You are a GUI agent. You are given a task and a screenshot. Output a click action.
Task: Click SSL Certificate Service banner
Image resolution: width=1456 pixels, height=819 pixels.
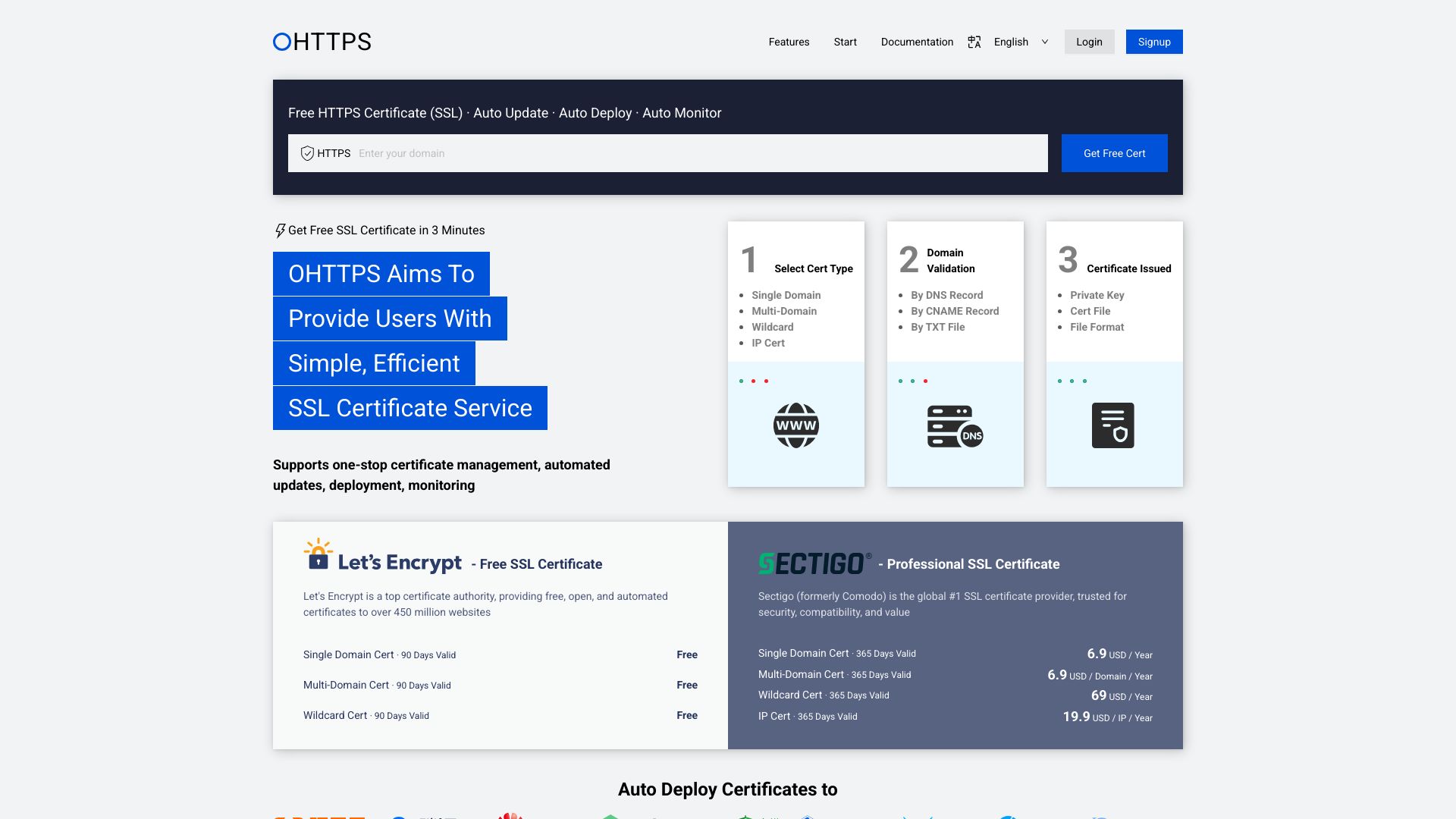410,408
